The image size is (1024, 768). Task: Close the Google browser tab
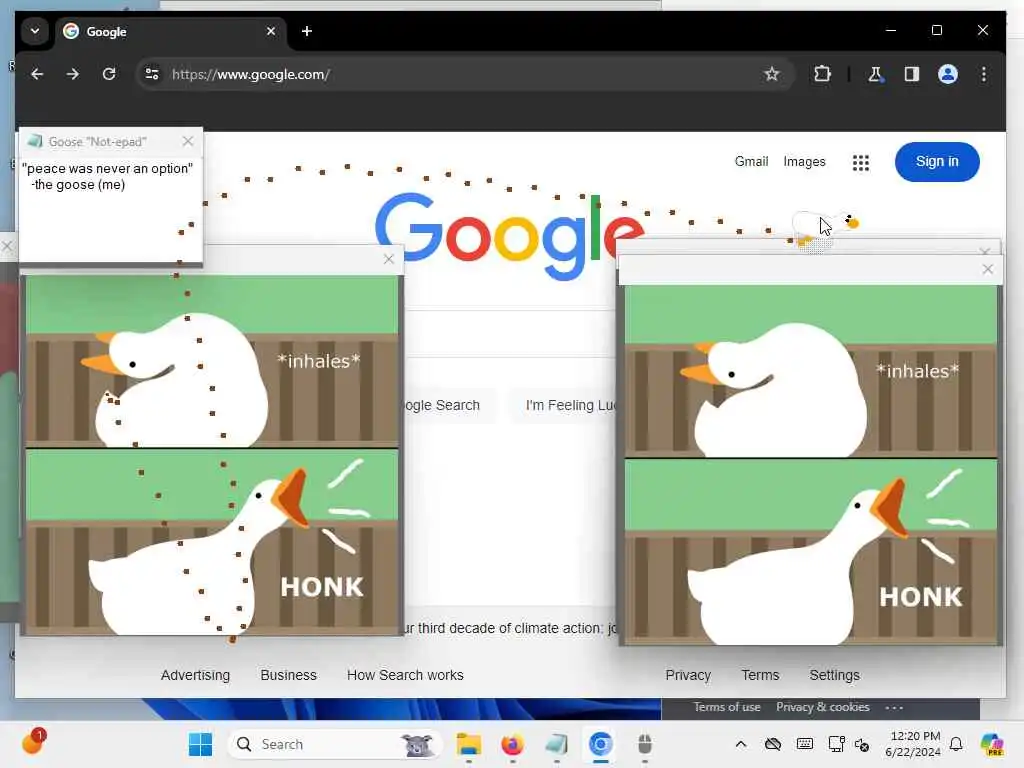pos(271,31)
